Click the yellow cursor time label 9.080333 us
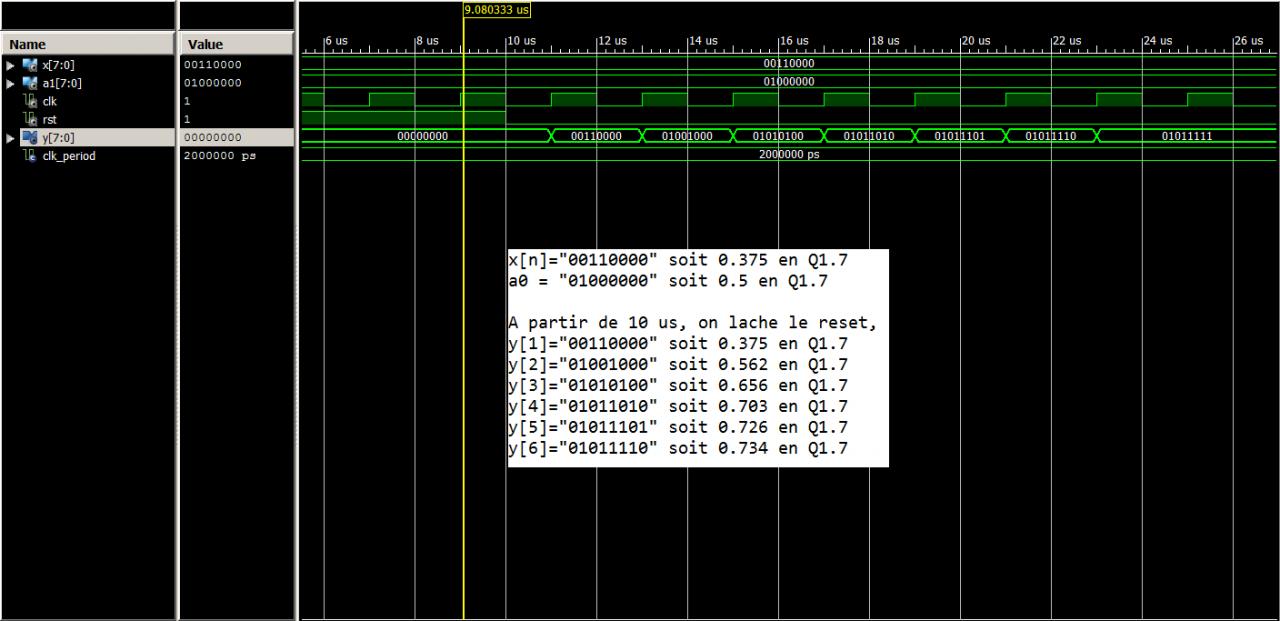The image size is (1280, 621). tap(497, 9)
